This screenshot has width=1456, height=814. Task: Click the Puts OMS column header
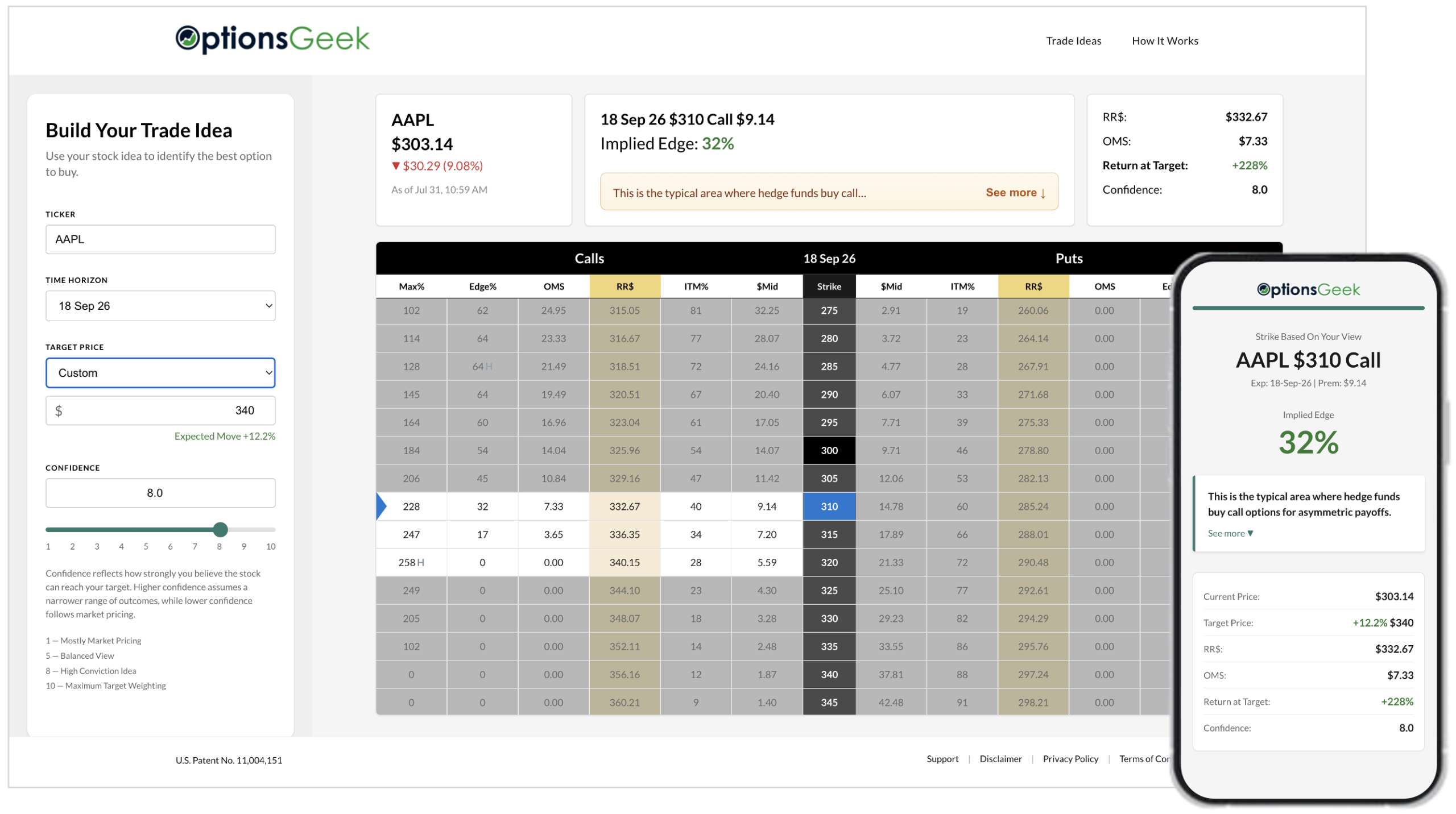coord(1104,286)
